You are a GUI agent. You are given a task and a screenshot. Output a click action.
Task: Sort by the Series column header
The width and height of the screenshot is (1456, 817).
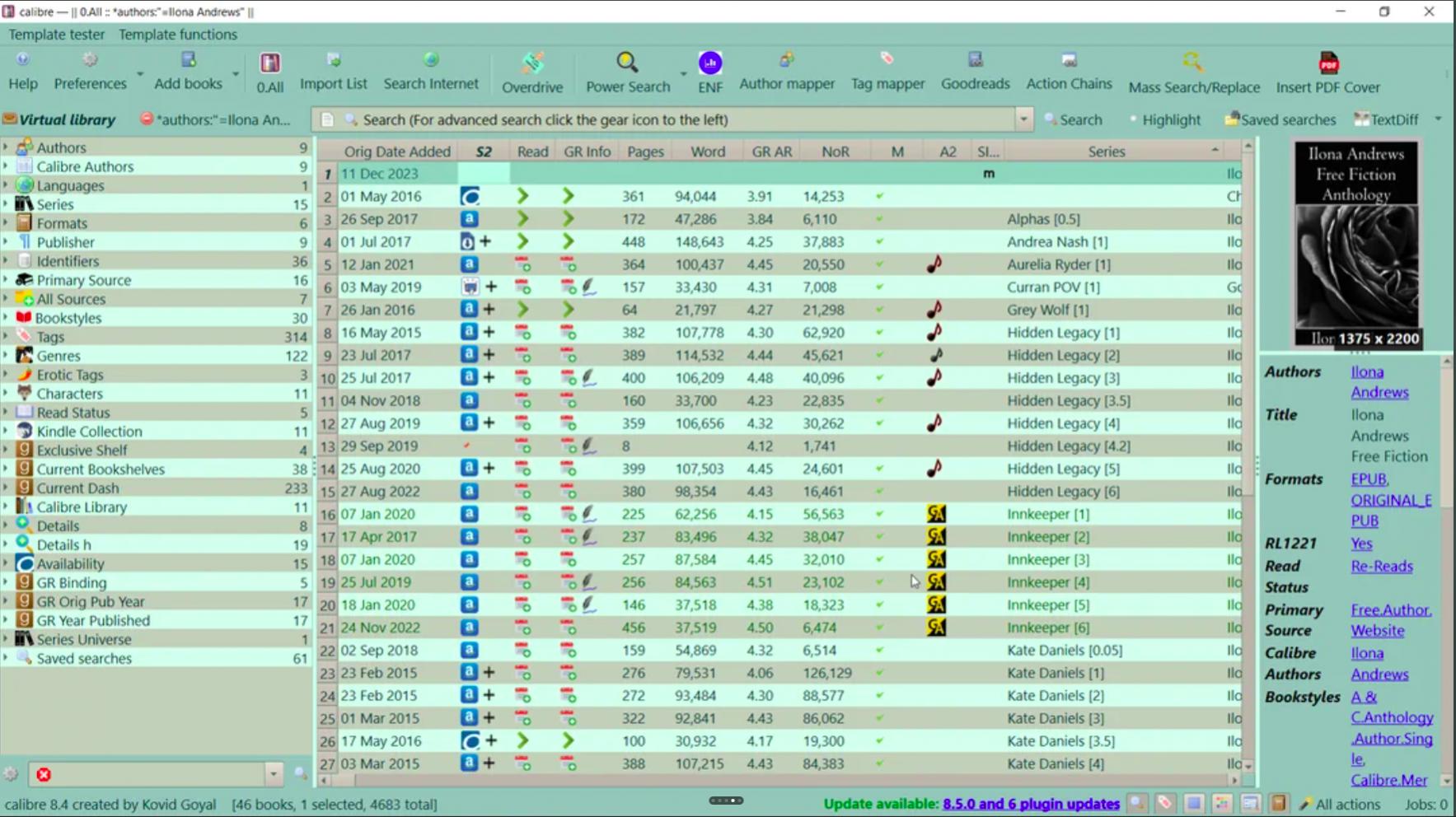[1107, 152]
